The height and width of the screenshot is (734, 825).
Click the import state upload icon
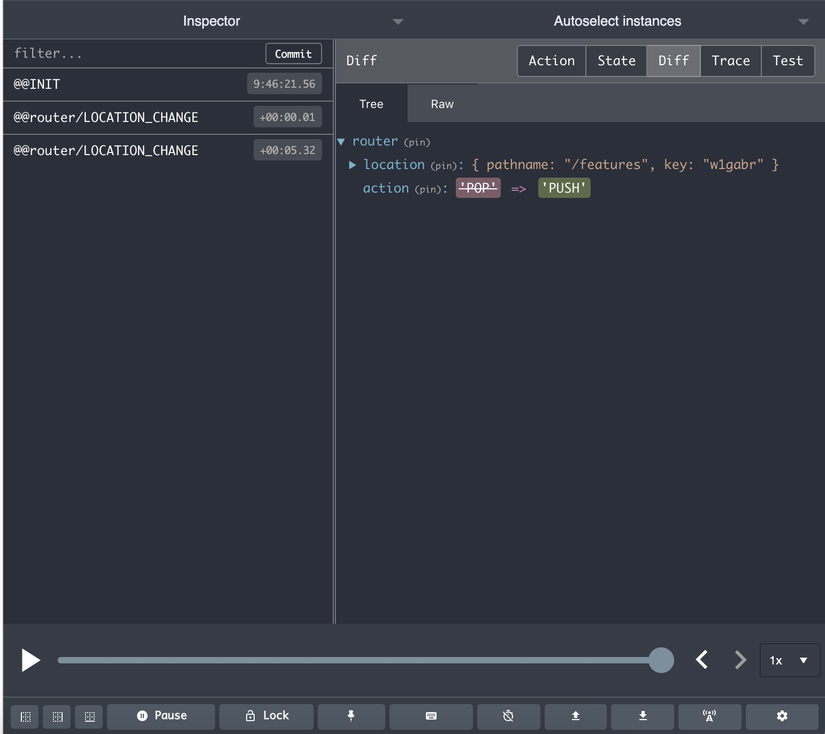576,716
